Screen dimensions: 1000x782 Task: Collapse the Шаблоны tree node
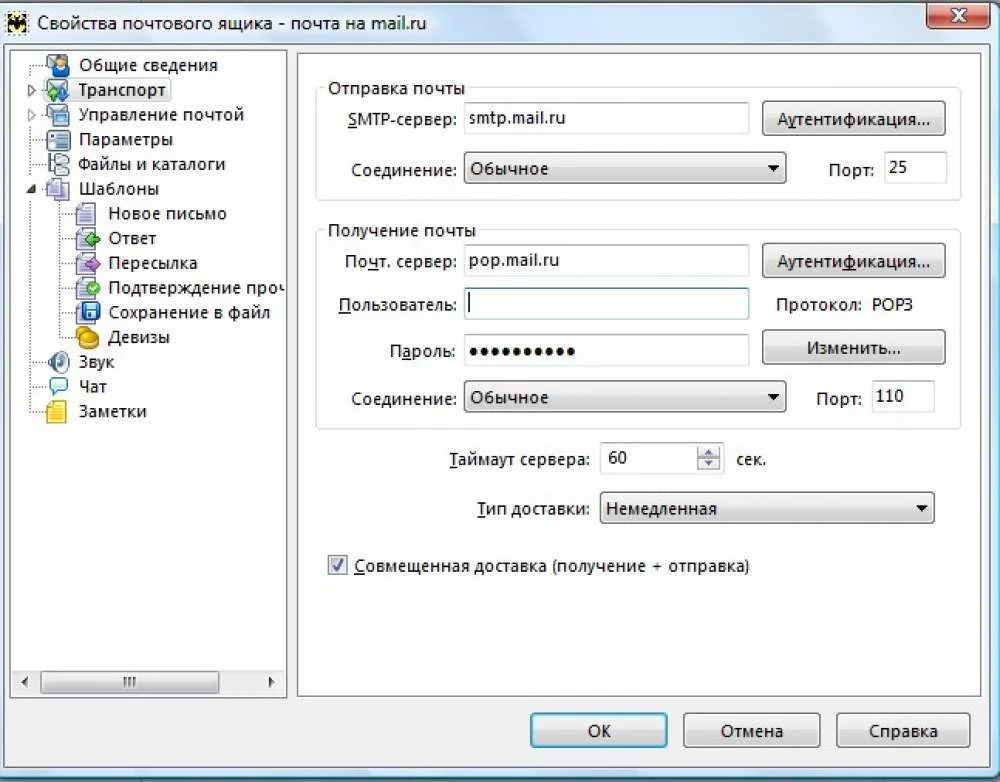click(x=31, y=189)
